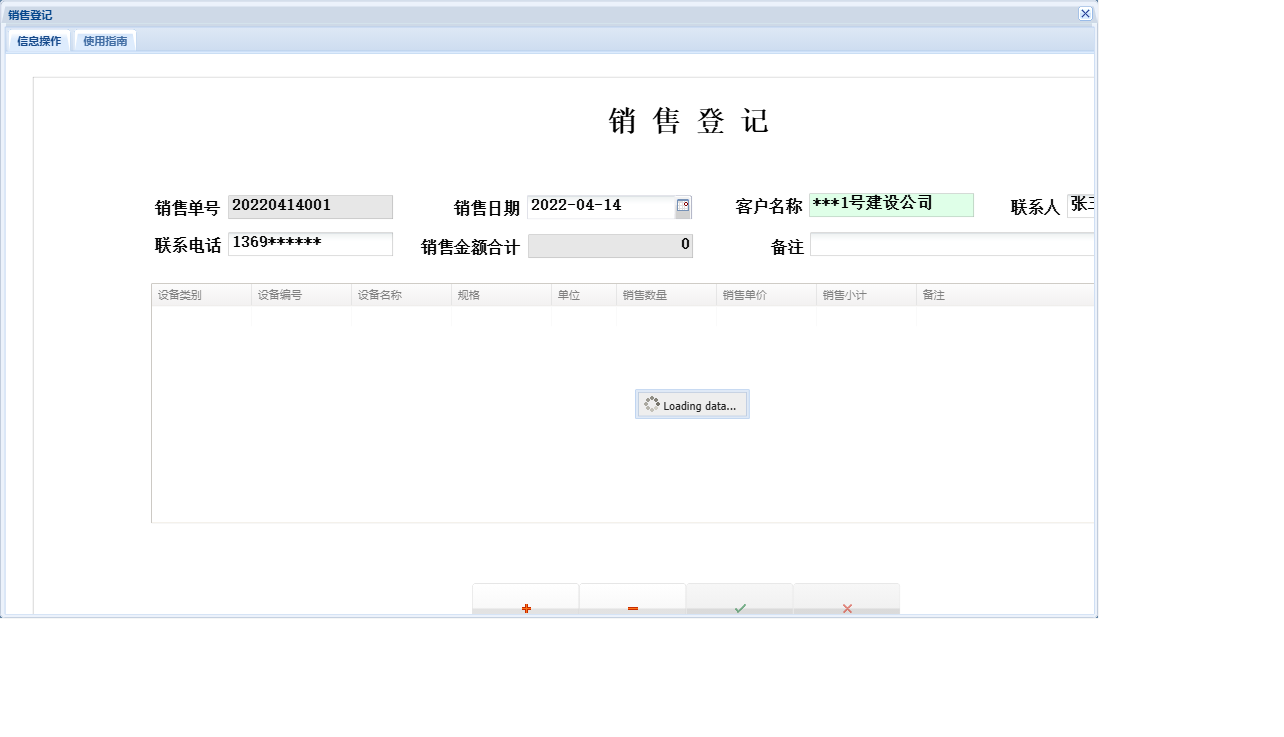1284x737 pixels.
Task: Click the 客户名称 field showing ***1号建设公司
Action: coord(890,205)
